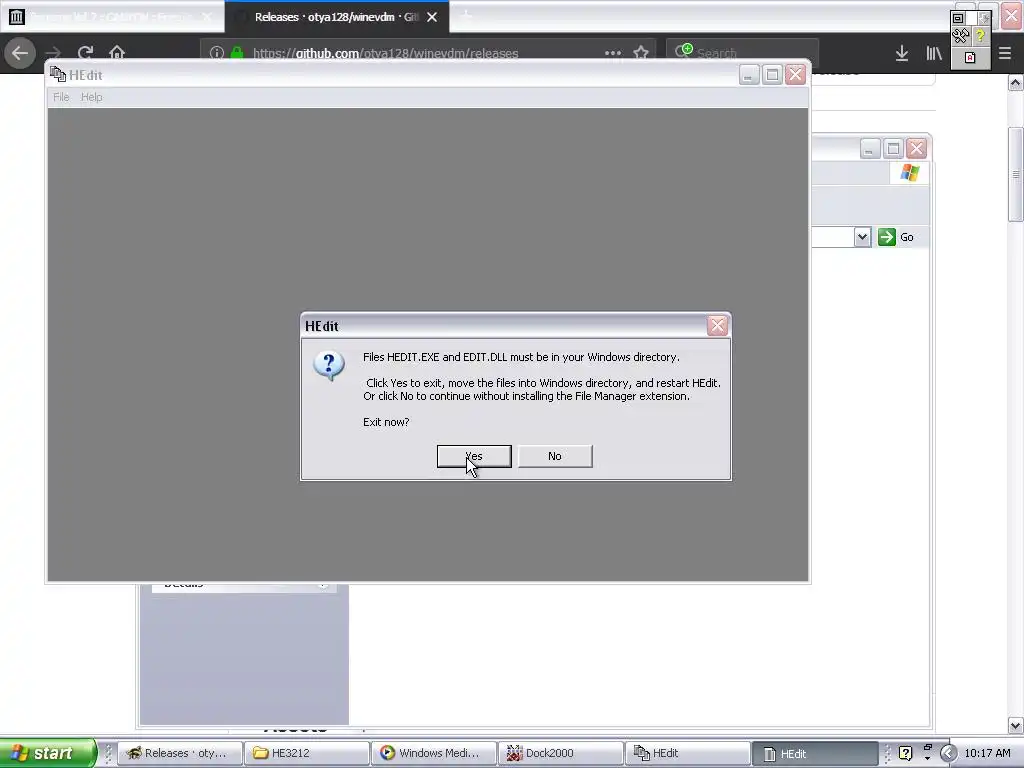The height and width of the screenshot is (768, 1024).
Task: Open the page actions three-dot menu
Action: click(613, 53)
